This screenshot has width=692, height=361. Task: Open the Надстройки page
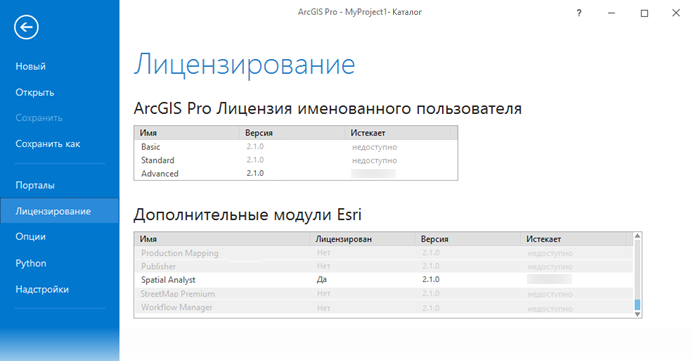tap(42, 290)
